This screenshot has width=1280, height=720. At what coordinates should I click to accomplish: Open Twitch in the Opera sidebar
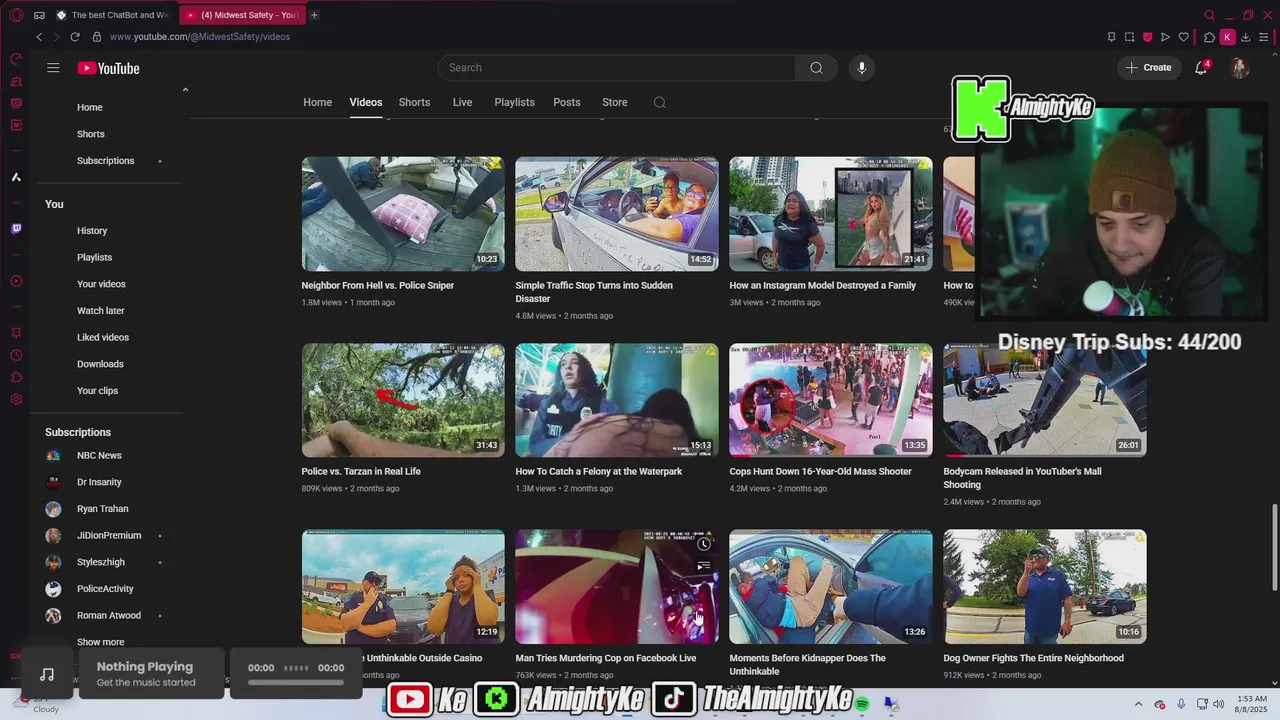[16, 229]
